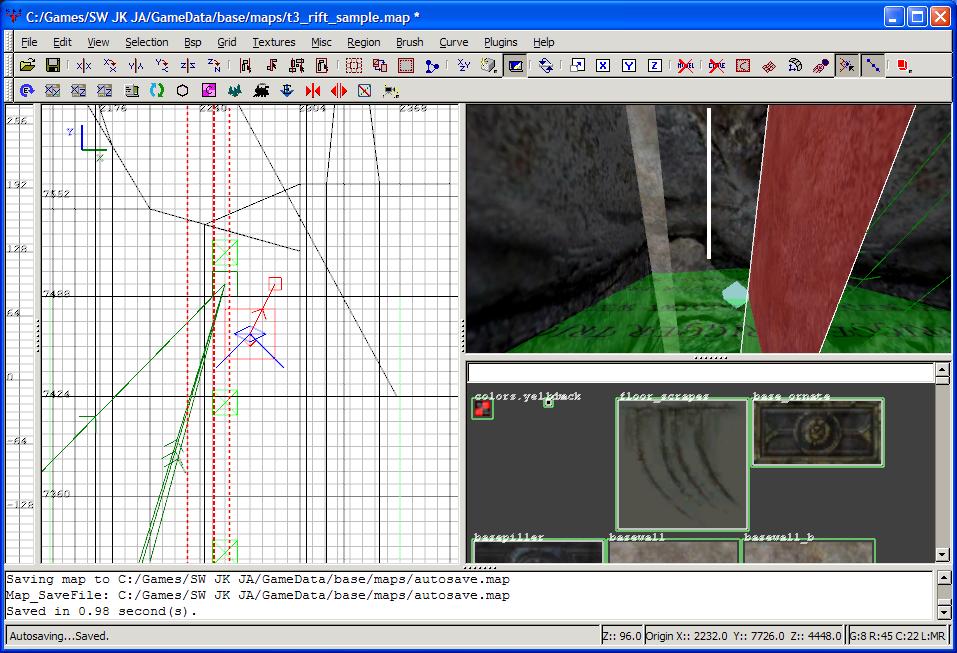Open the Selection menu
The height and width of the screenshot is (653, 957).
(146, 42)
